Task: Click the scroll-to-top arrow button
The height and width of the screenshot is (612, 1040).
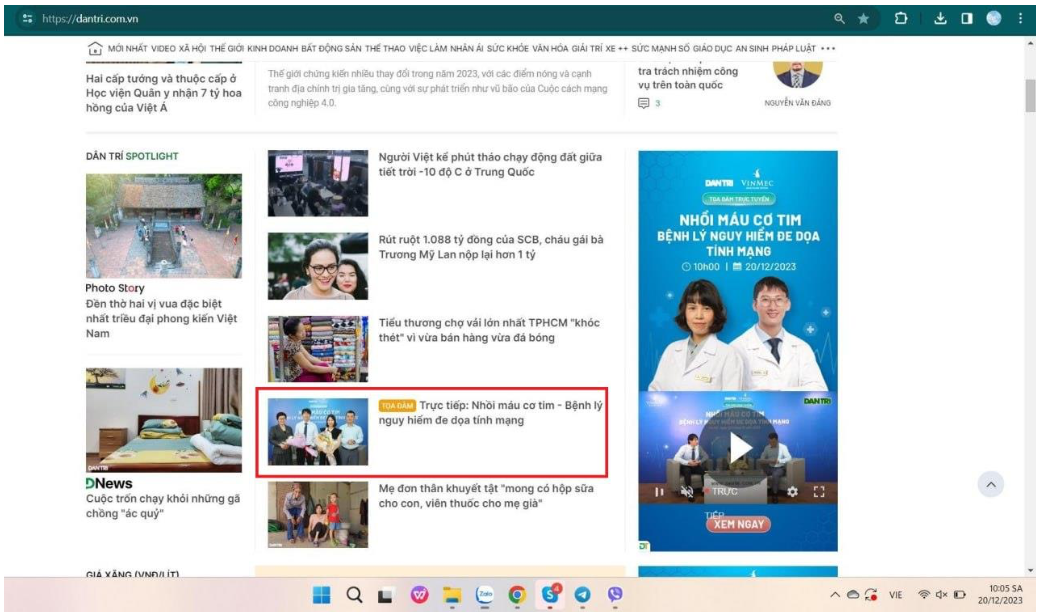Action: [990, 485]
